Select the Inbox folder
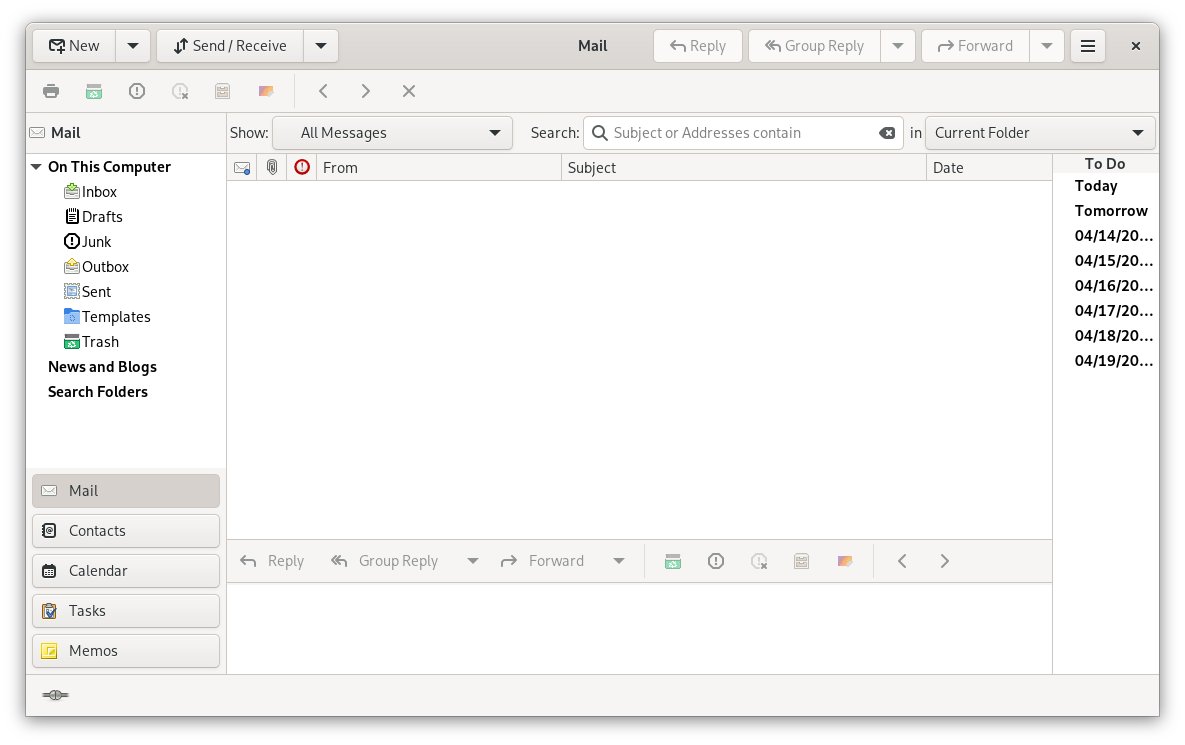The height and width of the screenshot is (745, 1185). click(99, 192)
